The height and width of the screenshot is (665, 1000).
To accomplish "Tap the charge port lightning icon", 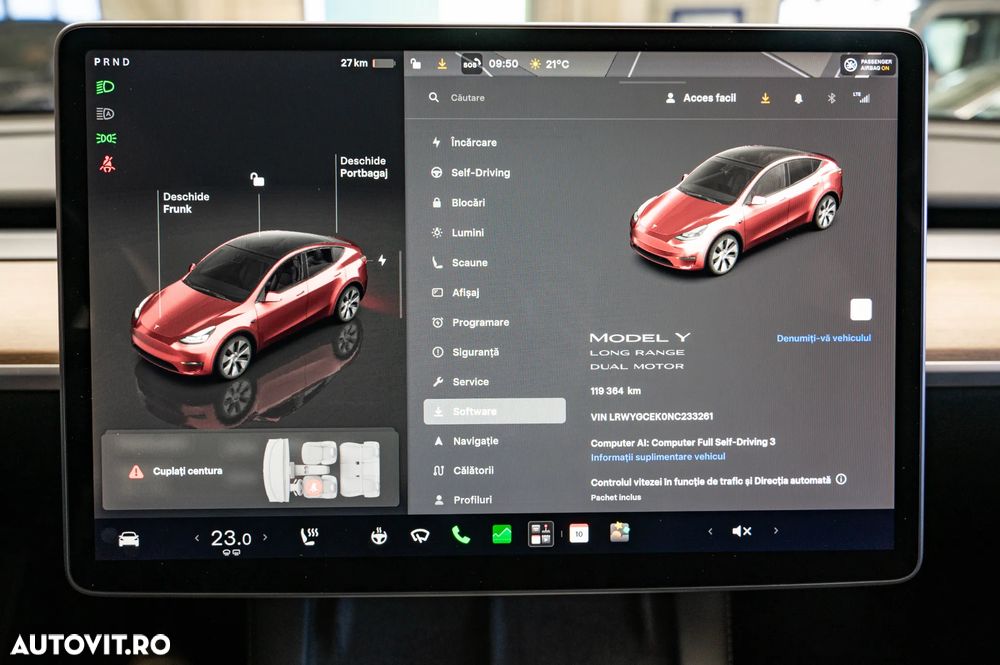I will 381,260.
